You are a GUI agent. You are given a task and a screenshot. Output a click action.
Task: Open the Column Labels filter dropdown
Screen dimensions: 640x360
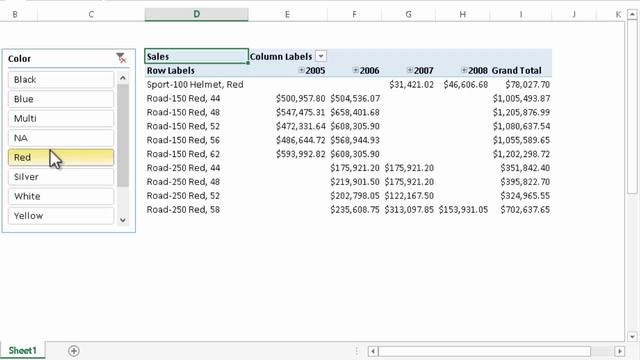(321, 56)
